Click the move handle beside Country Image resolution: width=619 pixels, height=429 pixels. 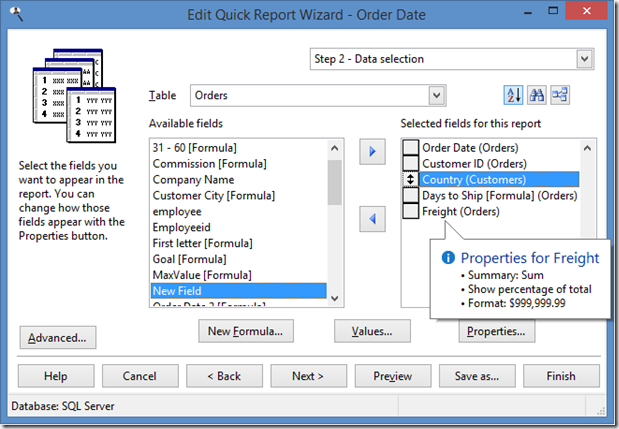coord(411,179)
